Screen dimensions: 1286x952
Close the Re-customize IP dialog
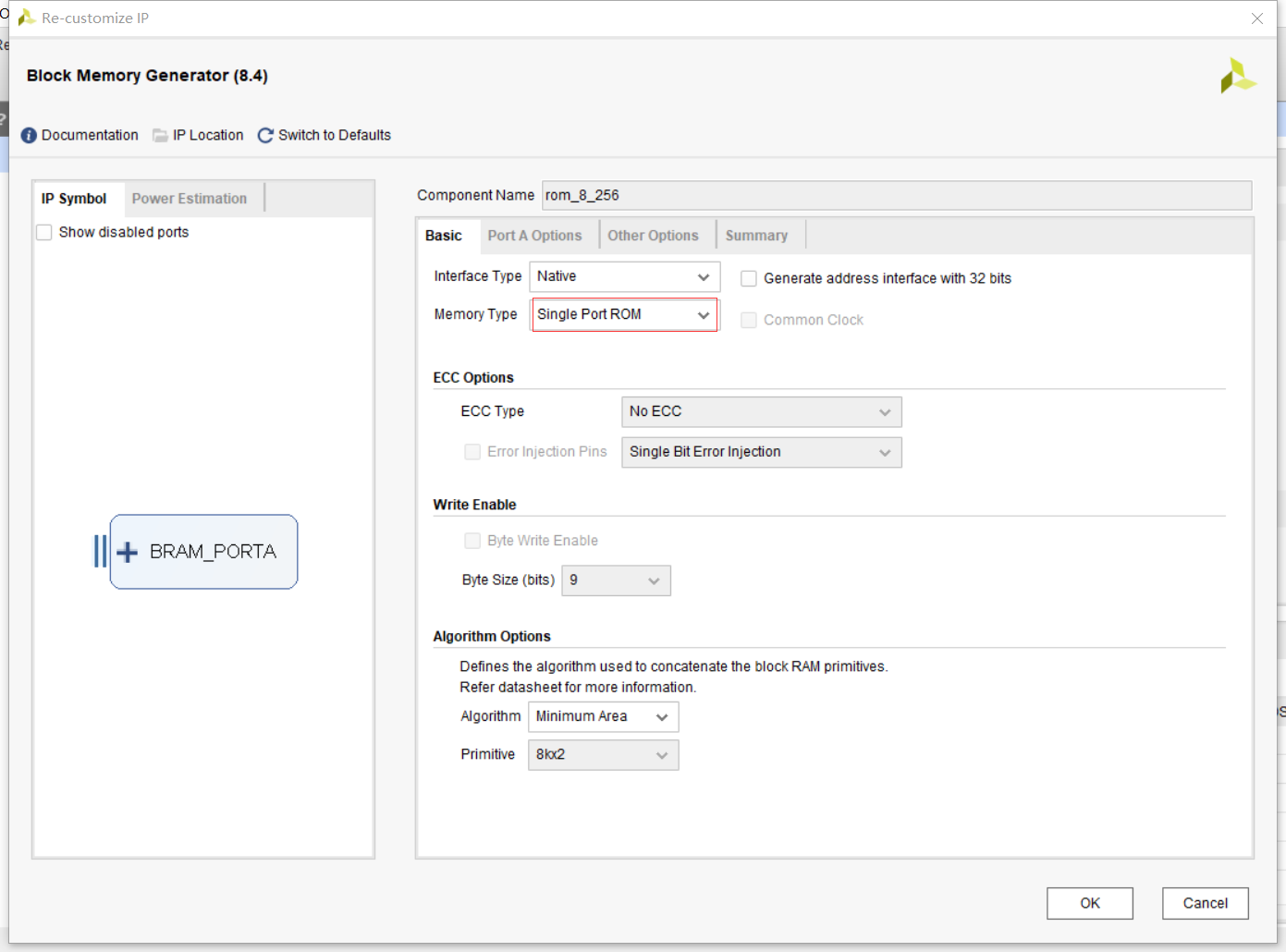click(x=1257, y=18)
